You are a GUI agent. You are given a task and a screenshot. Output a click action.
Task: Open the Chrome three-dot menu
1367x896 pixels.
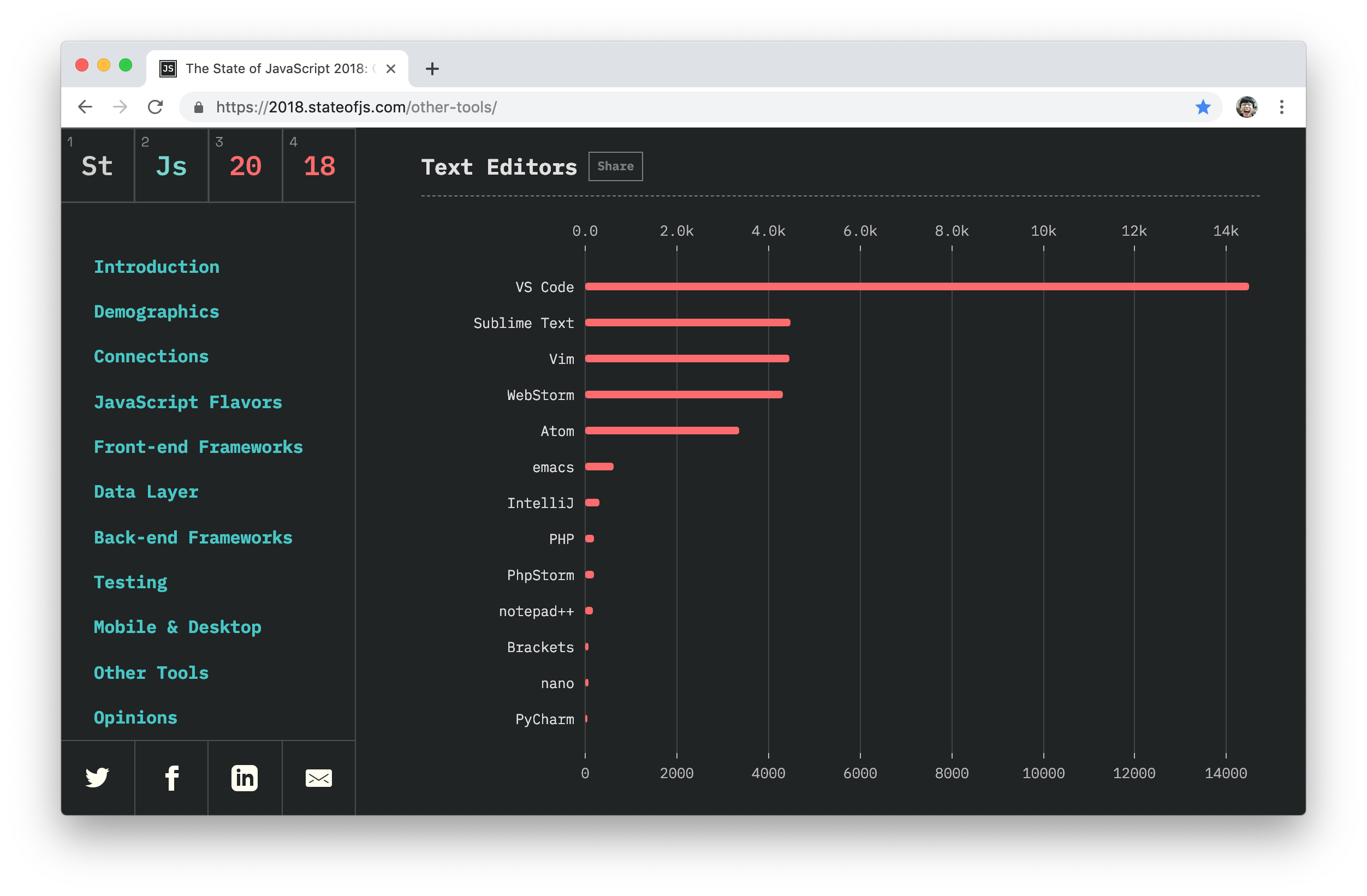[1281, 107]
